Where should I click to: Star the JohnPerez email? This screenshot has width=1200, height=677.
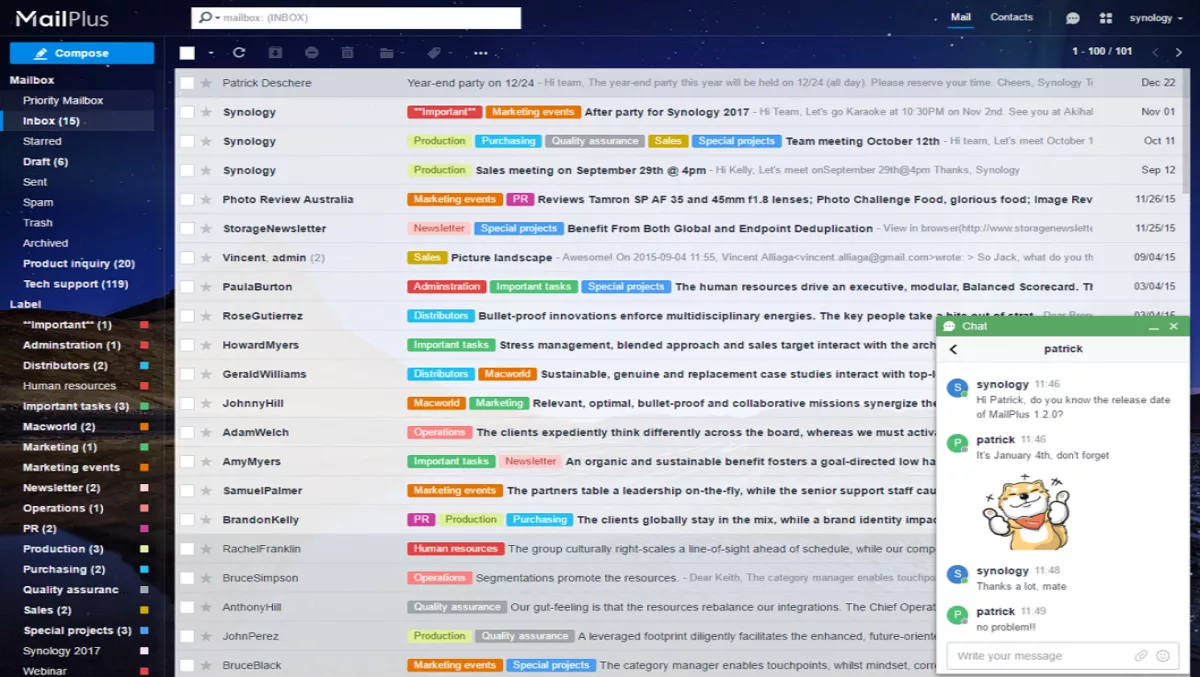point(206,636)
